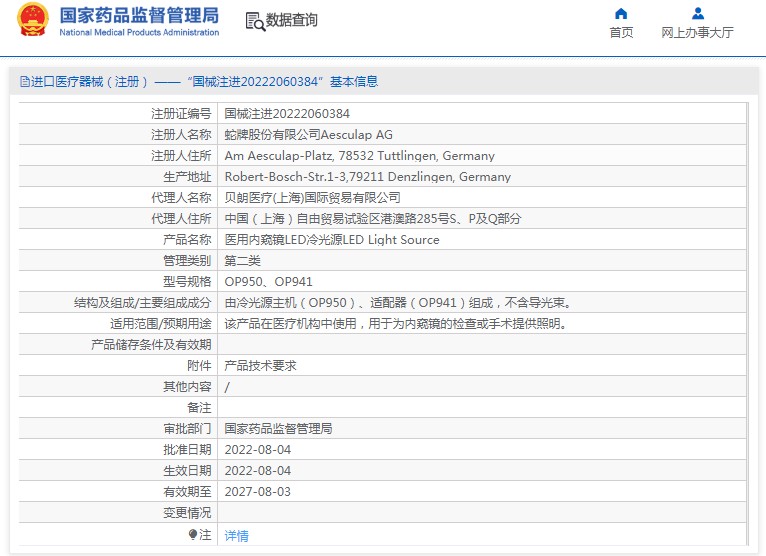Image resolution: width=766 pixels, height=556 pixels.
Task: Click the 代理人住所 label
Action: click(x=181, y=218)
